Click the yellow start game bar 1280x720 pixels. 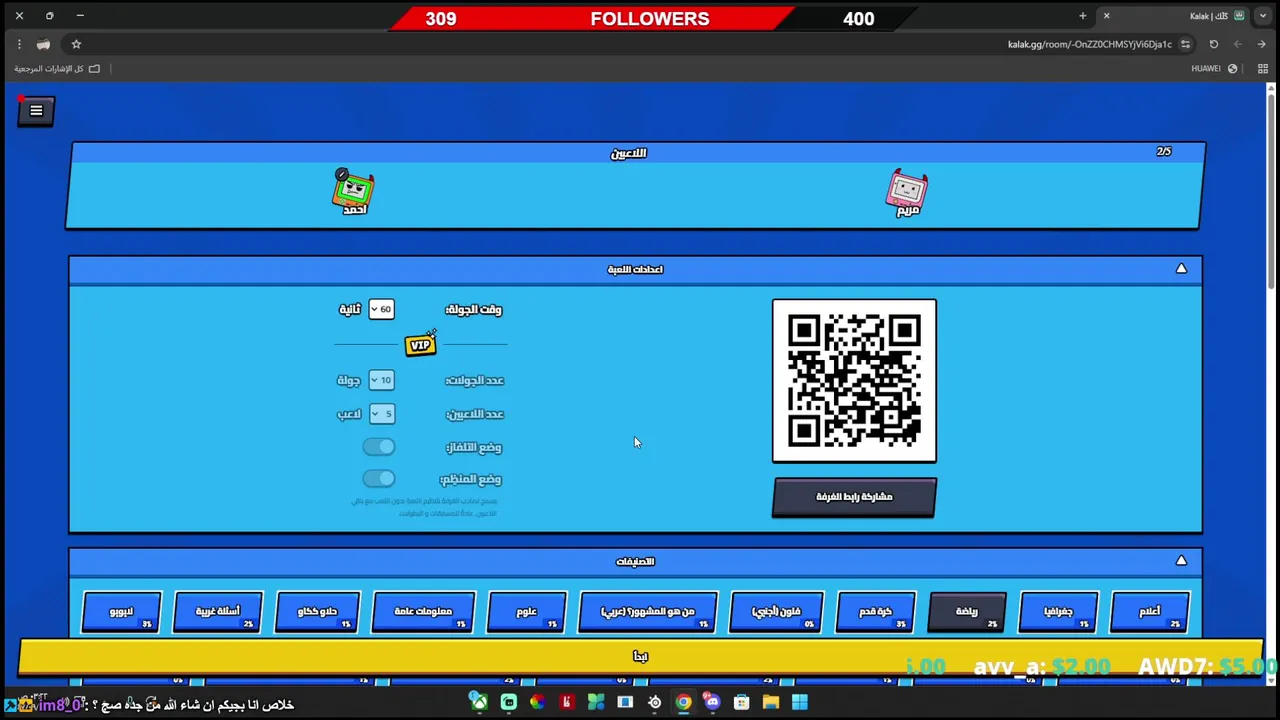tap(640, 656)
